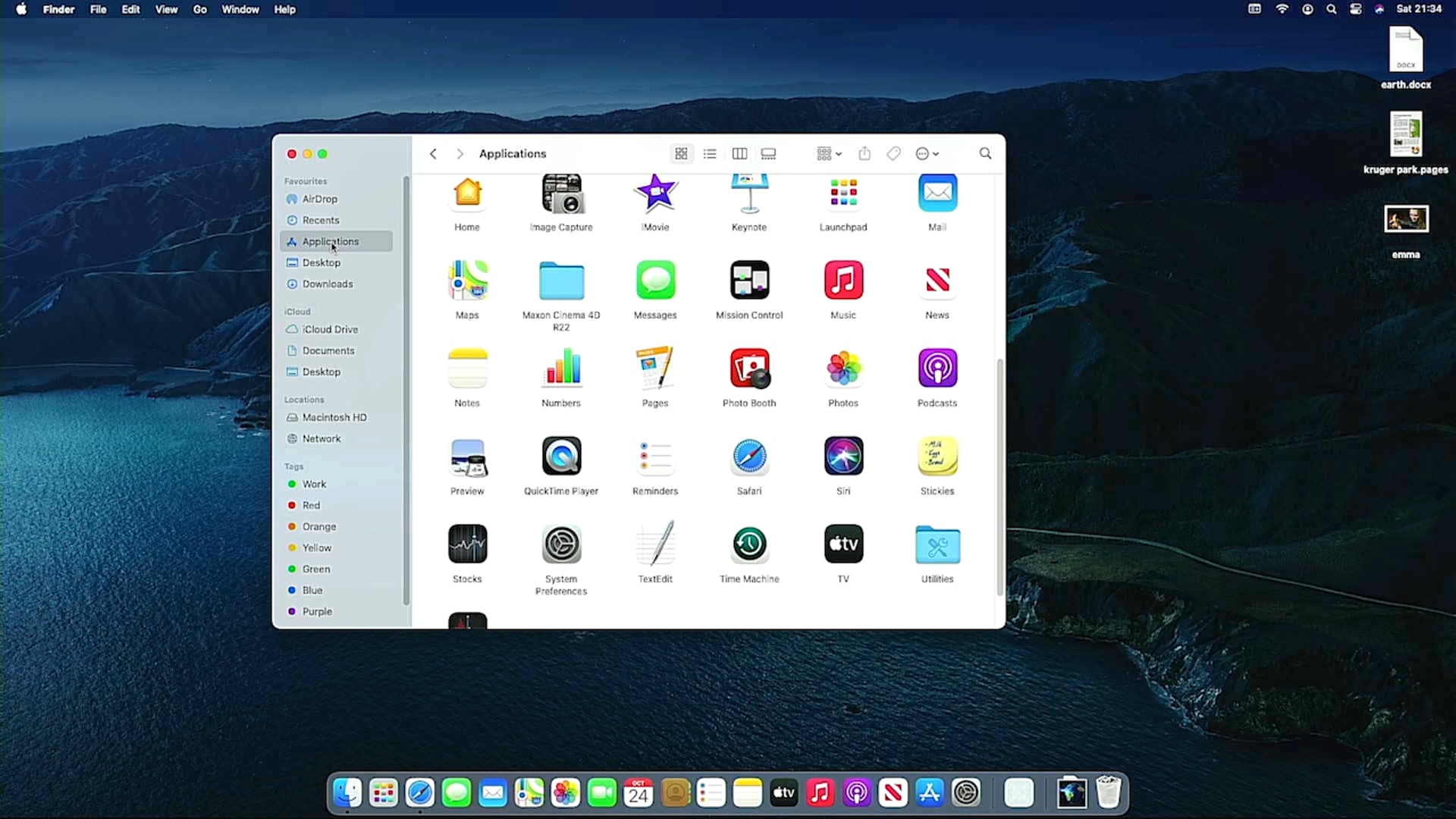Select the Safari app icon in Finder window
1456x819 pixels.
pos(749,457)
